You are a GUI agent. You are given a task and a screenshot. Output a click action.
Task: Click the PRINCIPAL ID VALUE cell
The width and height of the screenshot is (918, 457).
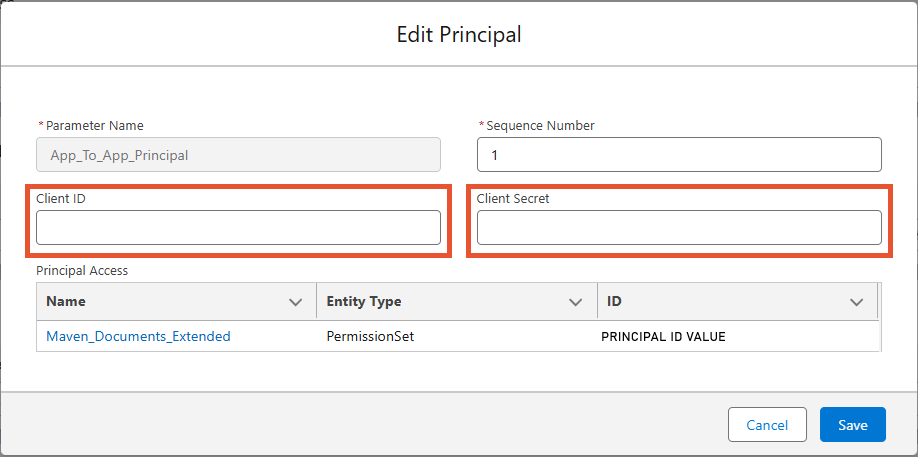click(663, 336)
